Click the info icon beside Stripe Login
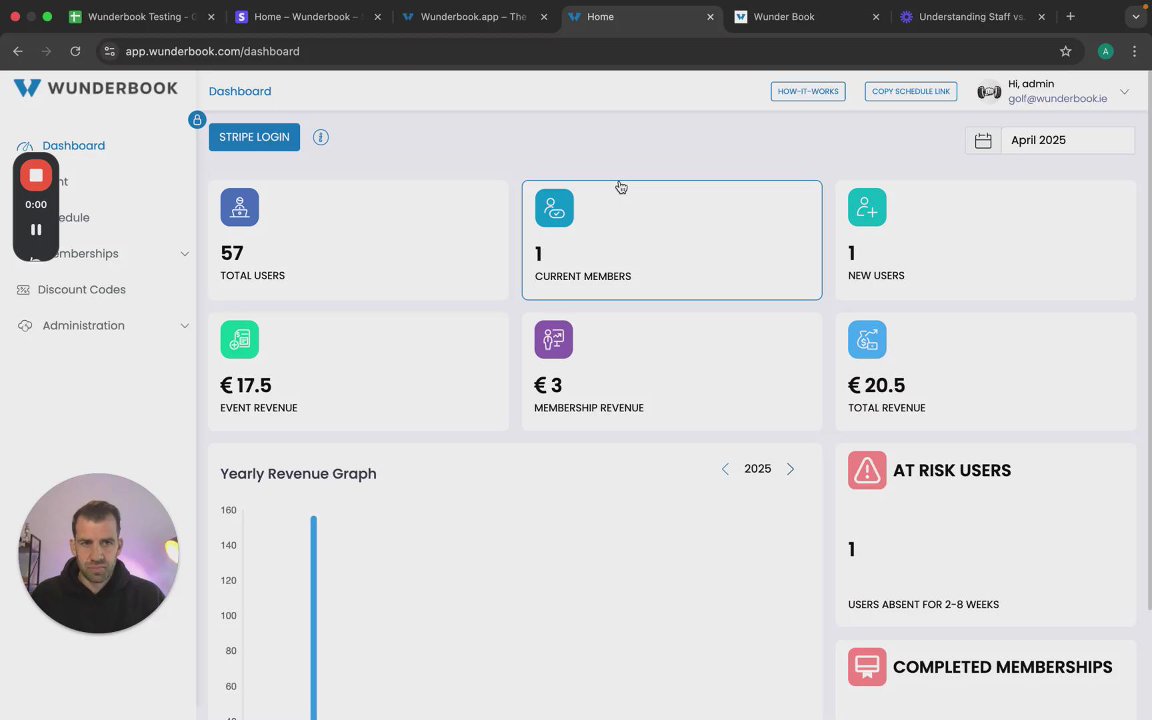1152x720 pixels. [x=320, y=137]
